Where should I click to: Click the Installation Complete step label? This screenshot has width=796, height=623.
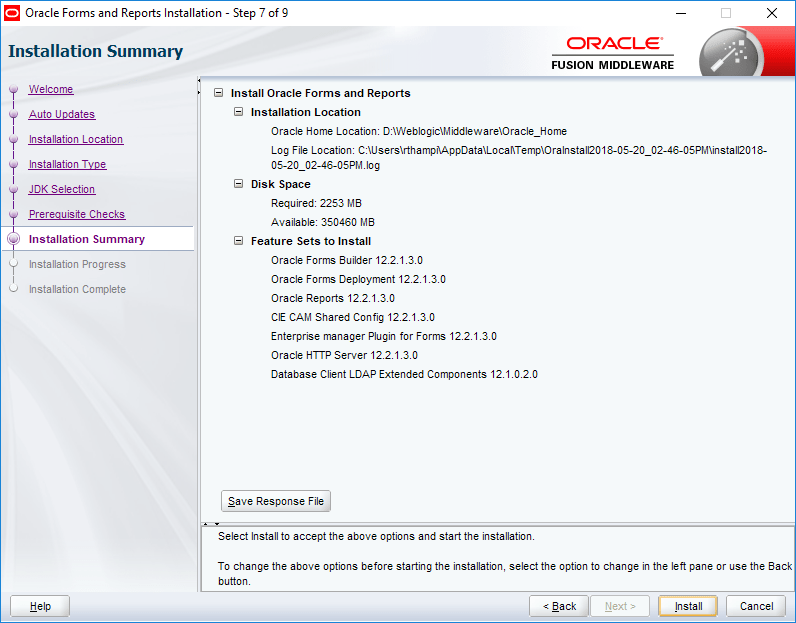pyautogui.click(x=77, y=289)
